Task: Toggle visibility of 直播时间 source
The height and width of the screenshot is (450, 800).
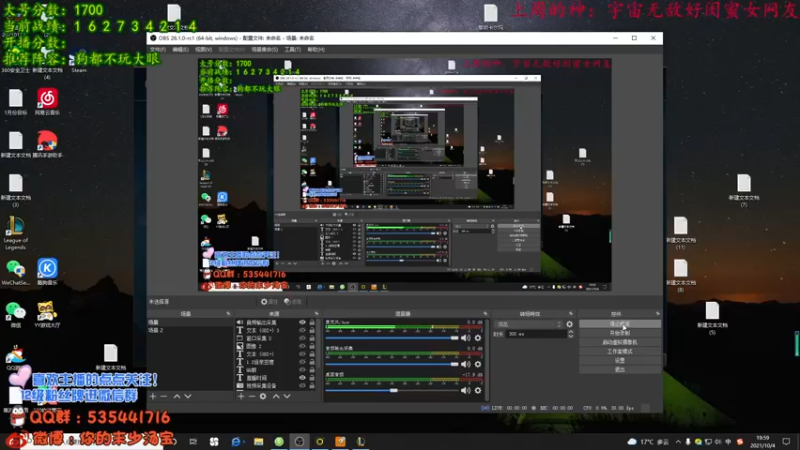Action: click(302, 378)
